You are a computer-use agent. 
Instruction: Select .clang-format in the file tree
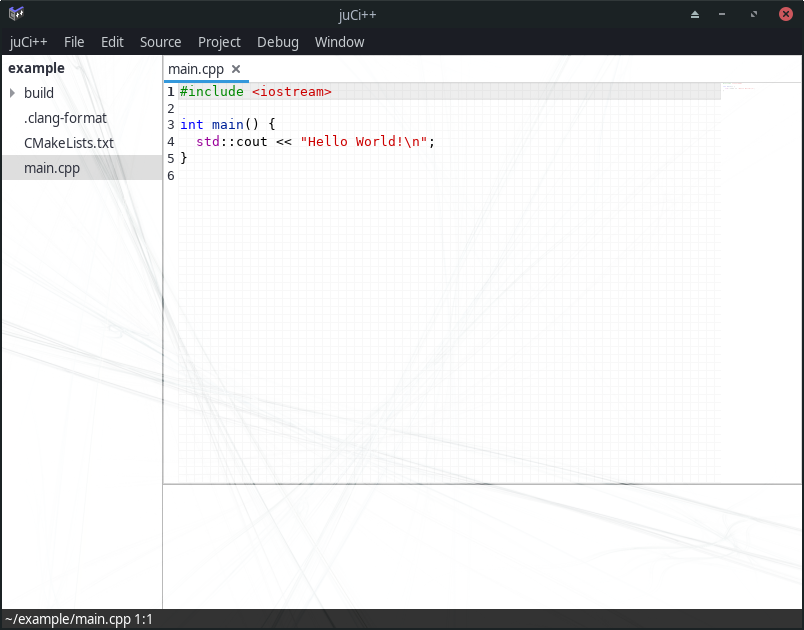[x=65, y=118]
